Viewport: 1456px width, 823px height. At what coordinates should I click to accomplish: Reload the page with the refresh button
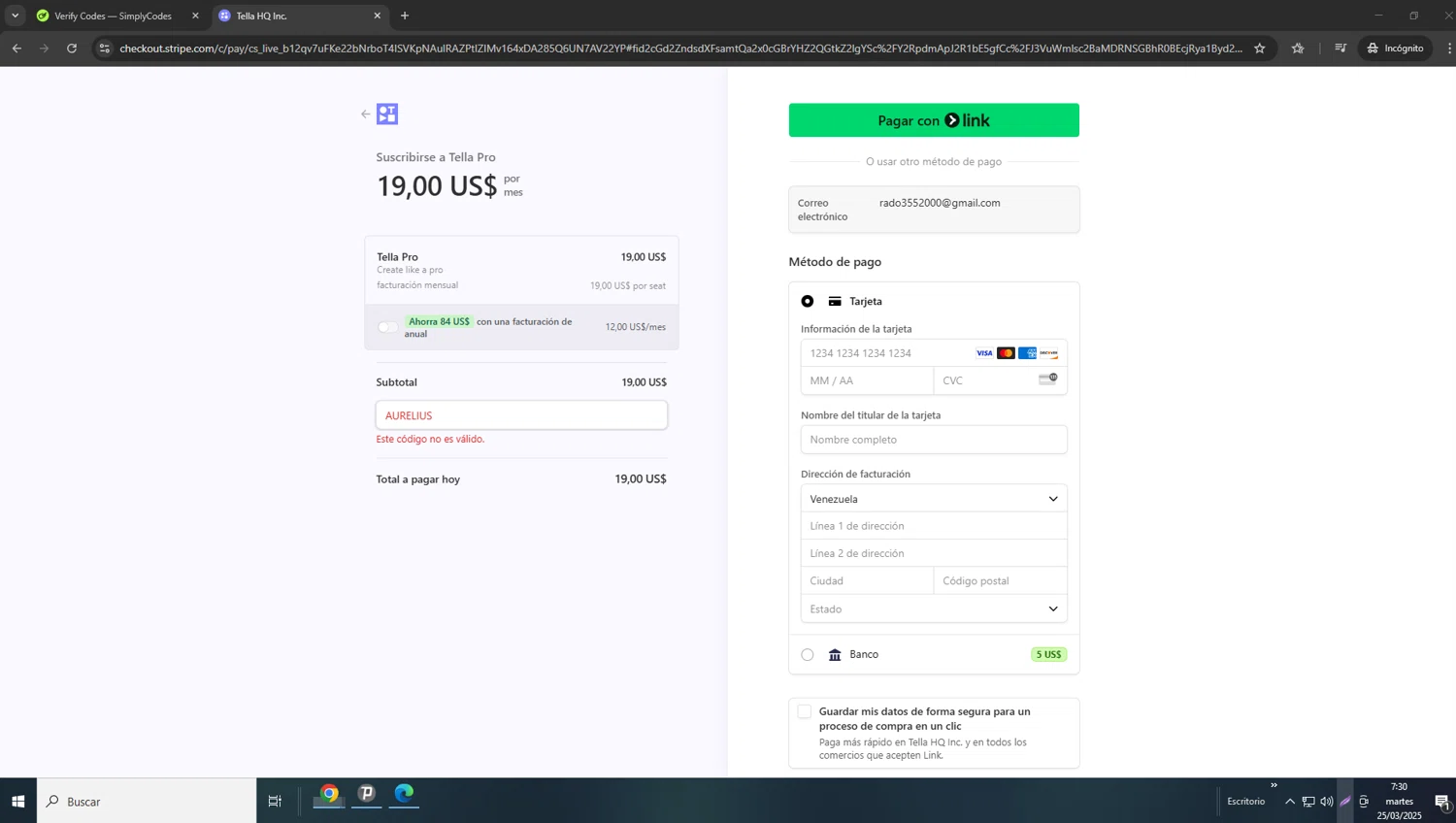(72, 48)
